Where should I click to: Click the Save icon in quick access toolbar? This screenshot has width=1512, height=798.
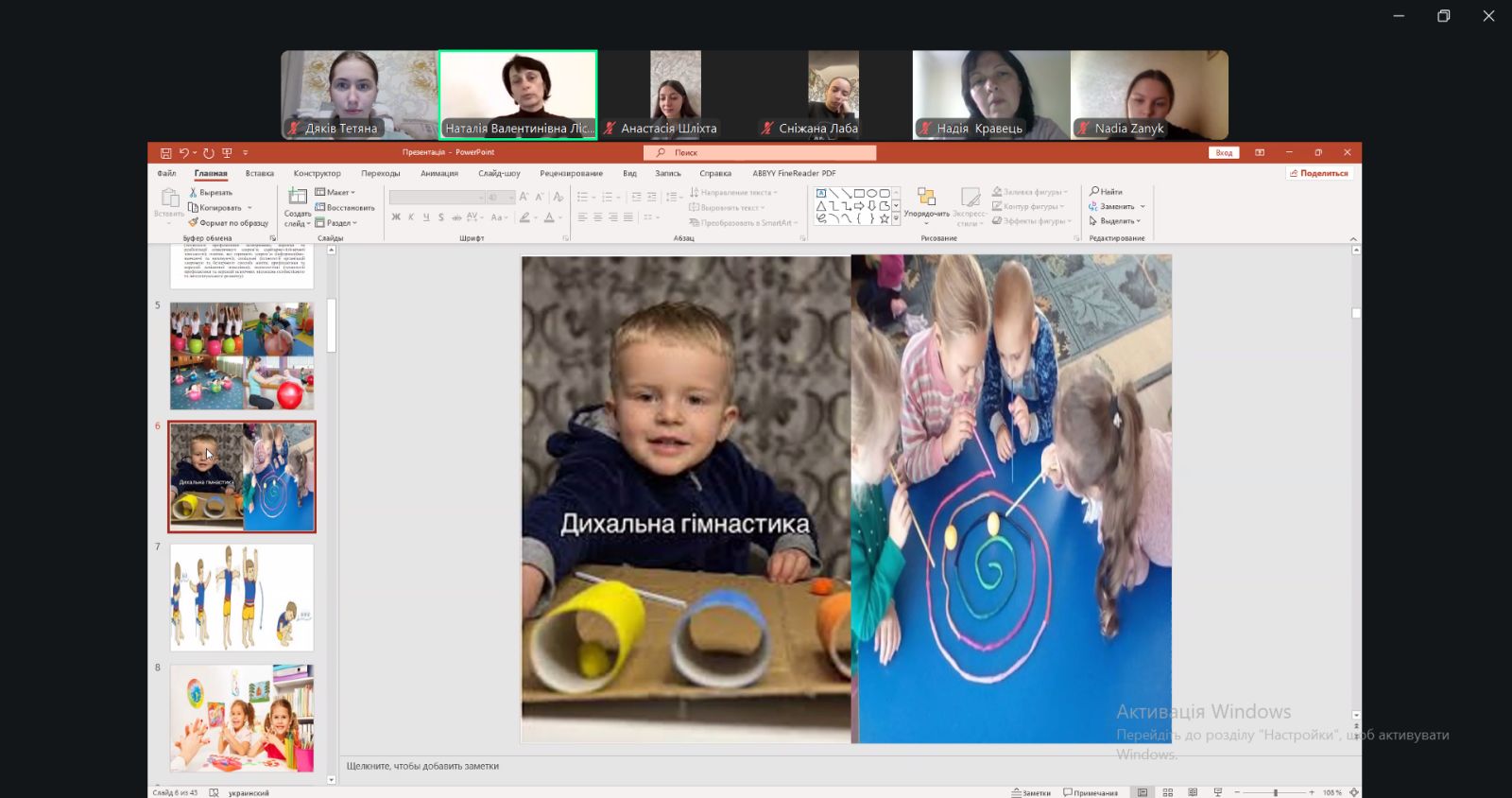[165, 152]
